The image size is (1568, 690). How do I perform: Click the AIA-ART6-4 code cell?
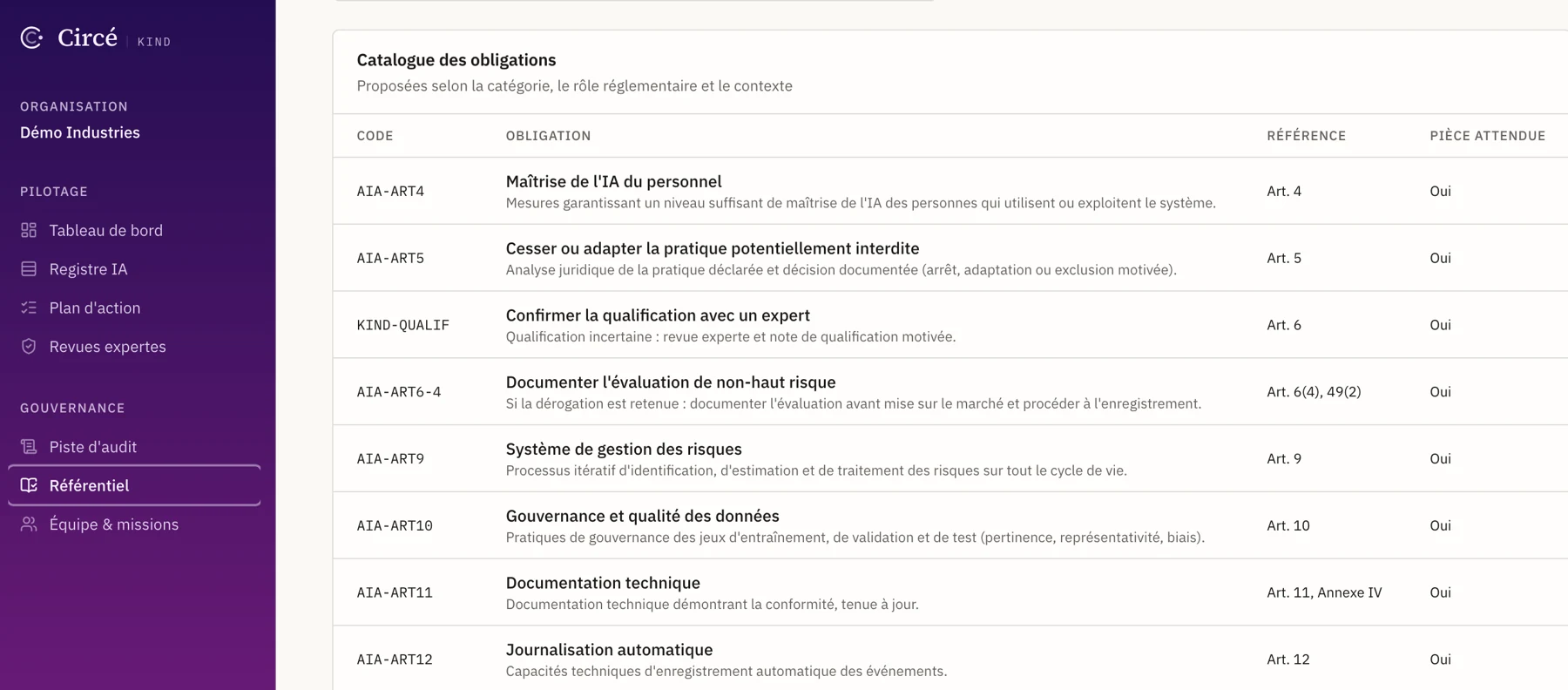point(399,392)
